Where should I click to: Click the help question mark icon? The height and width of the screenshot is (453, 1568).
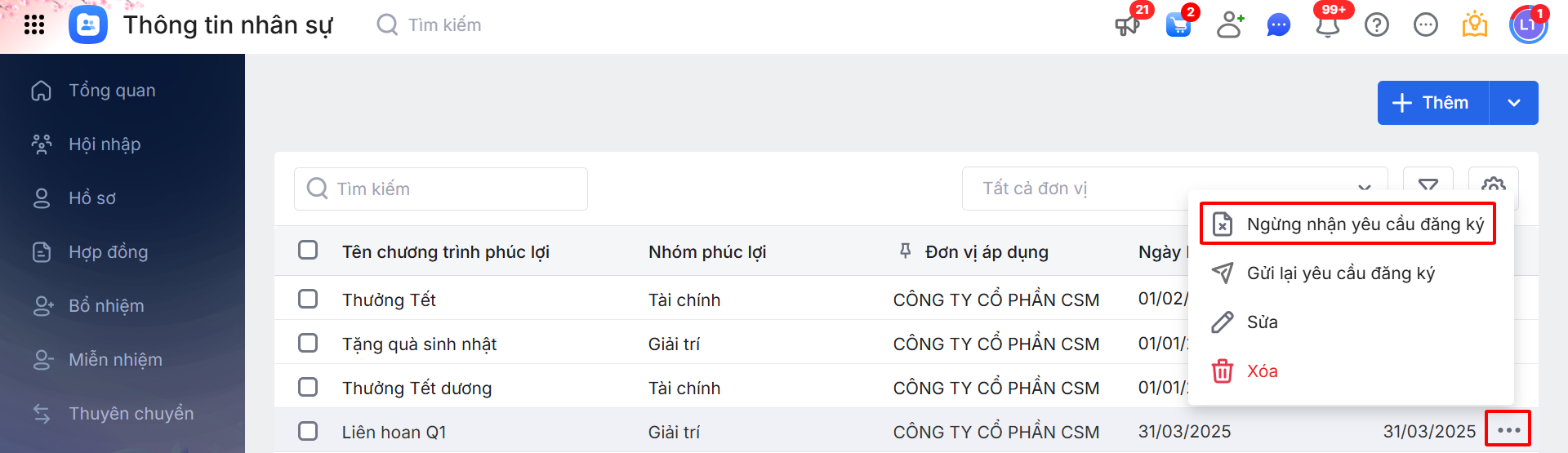point(1377,25)
